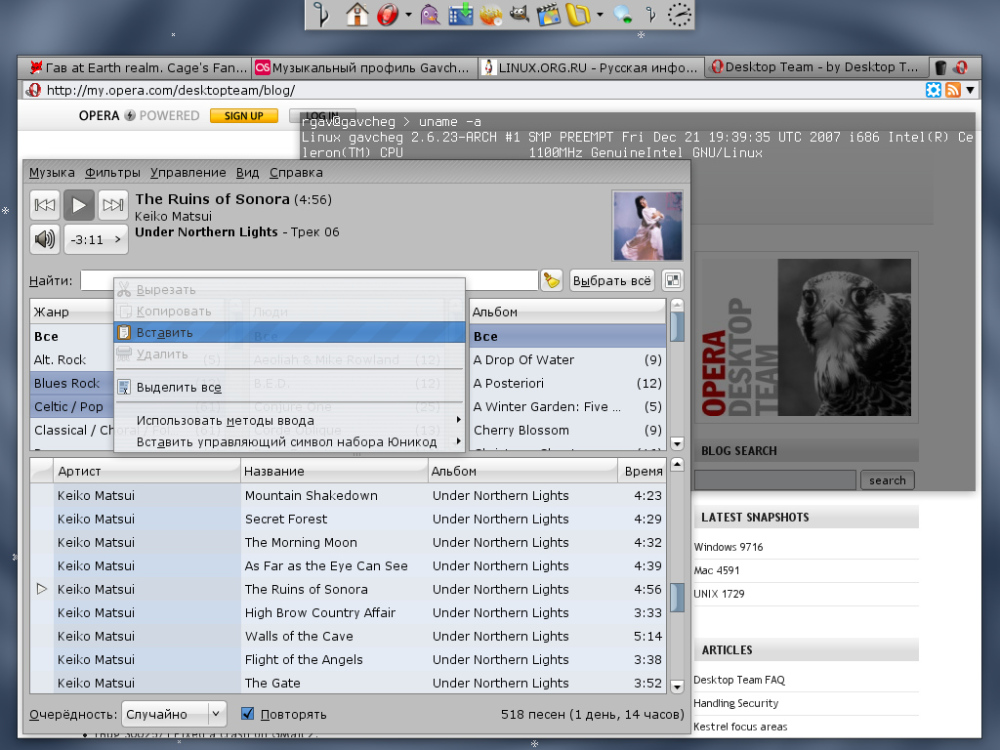
Task: Click the dotted clock applet
Action: point(679,14)
